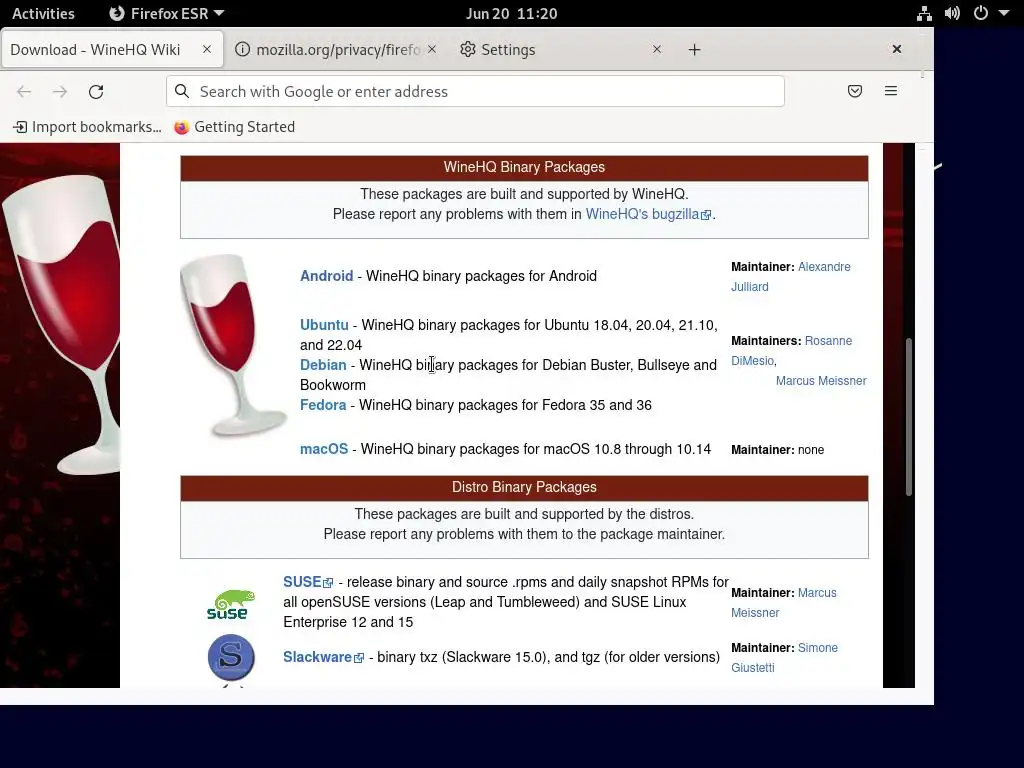Go back to the previous page
Image resolution: width=1024 pixels, height=768 pixels.
24,91
